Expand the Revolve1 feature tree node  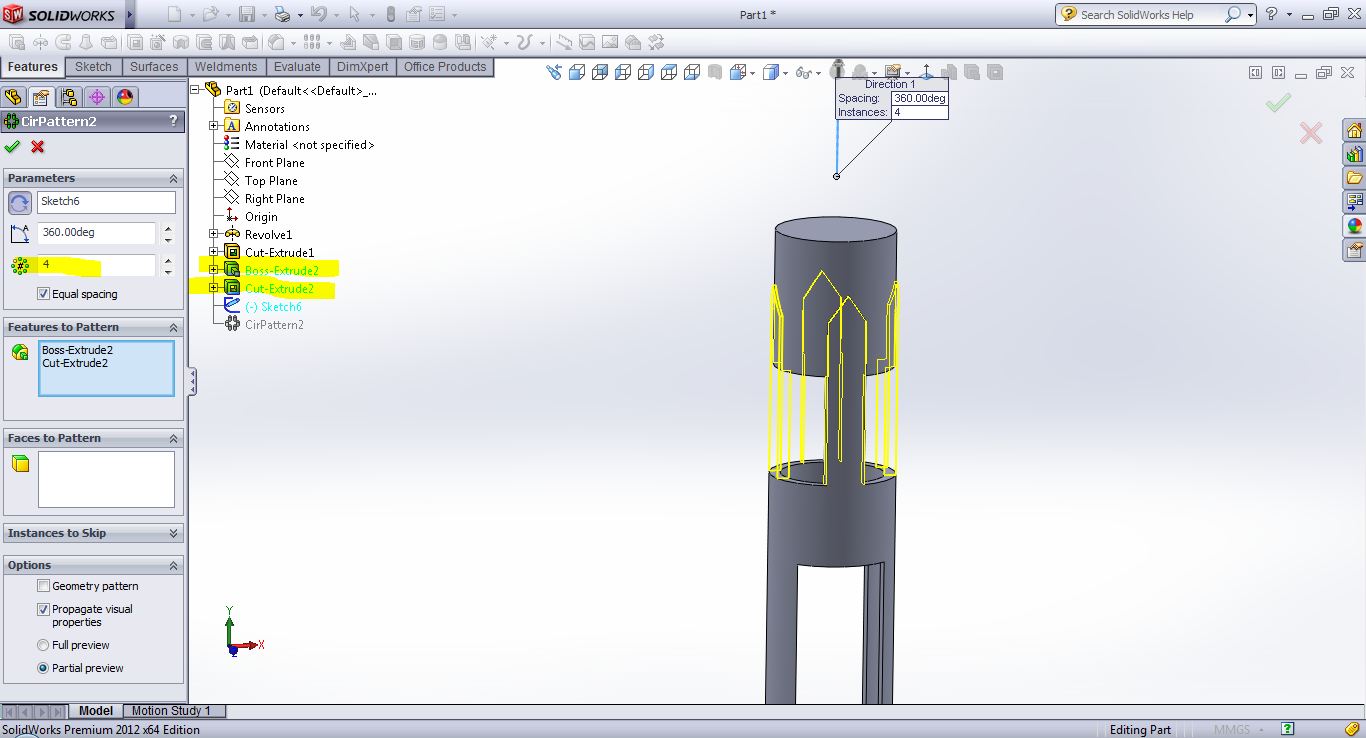point(213,235)
